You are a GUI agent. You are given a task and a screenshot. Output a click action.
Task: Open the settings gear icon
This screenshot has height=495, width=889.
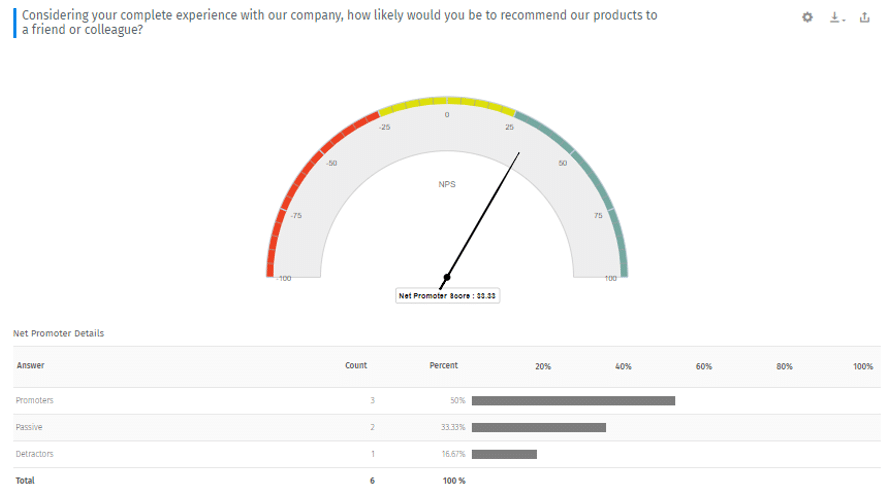(x=807, y=18)
